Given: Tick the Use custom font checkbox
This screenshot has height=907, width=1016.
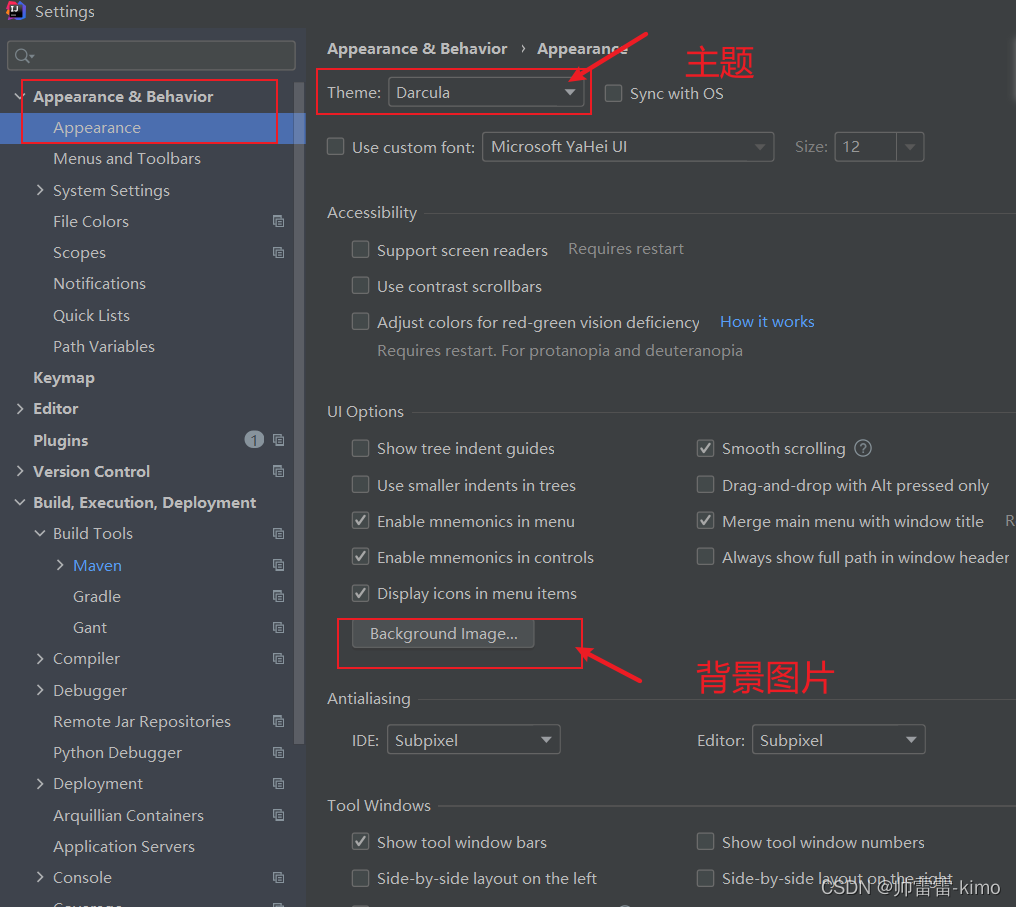Looking at the screenshot, I should 336,146.
